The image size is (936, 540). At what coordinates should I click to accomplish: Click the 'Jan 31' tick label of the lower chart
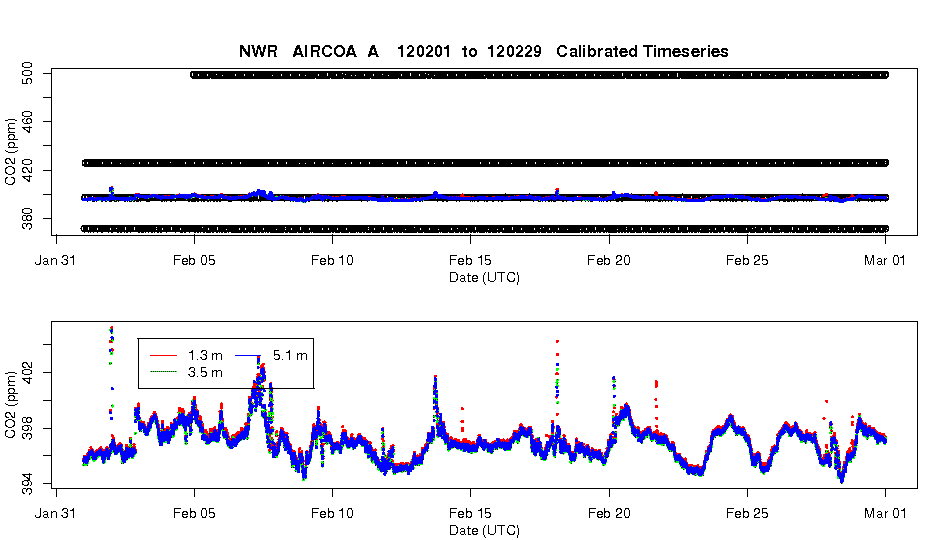56,513
